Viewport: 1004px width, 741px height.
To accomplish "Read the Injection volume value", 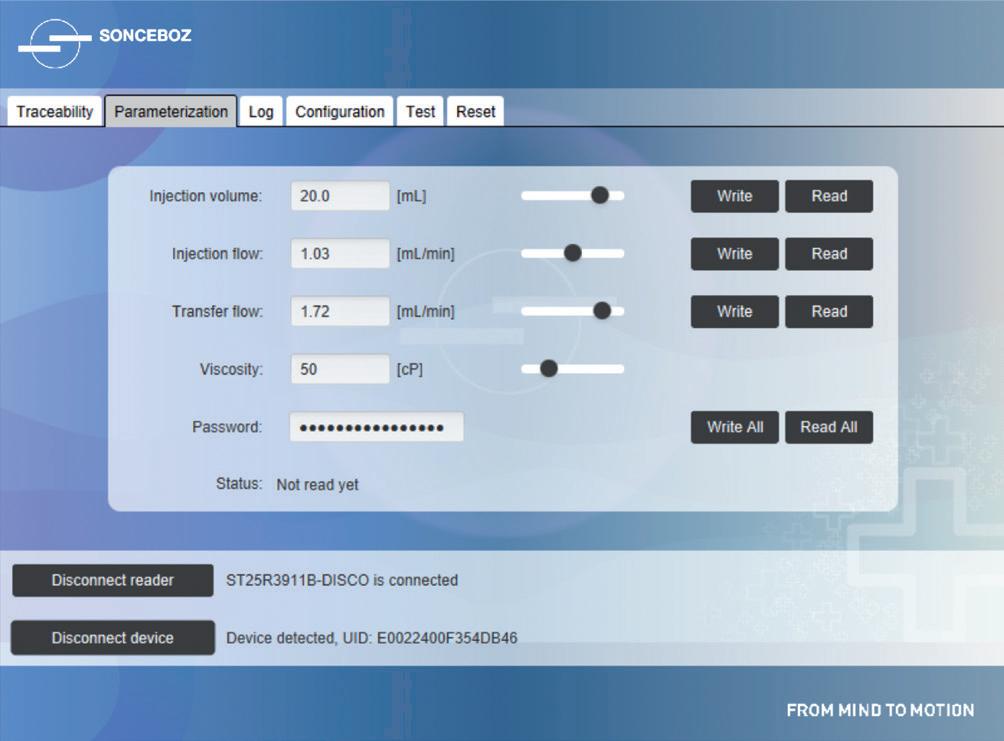I will [x=829, y=196].
